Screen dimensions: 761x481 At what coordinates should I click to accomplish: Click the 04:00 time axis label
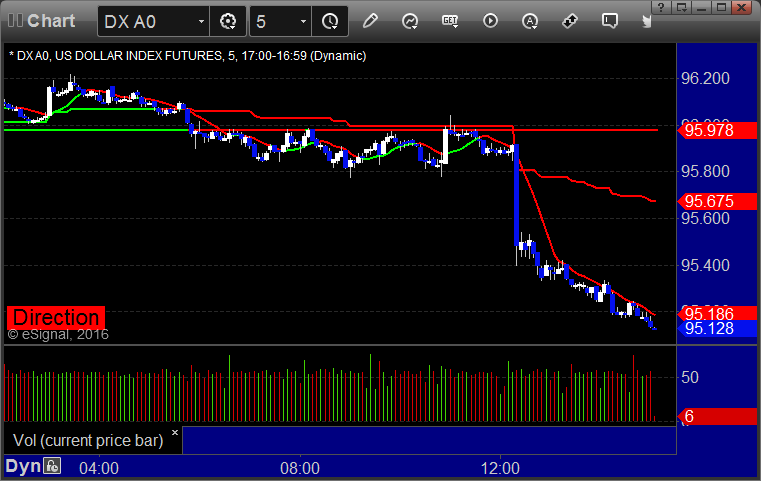pos(99,468)
